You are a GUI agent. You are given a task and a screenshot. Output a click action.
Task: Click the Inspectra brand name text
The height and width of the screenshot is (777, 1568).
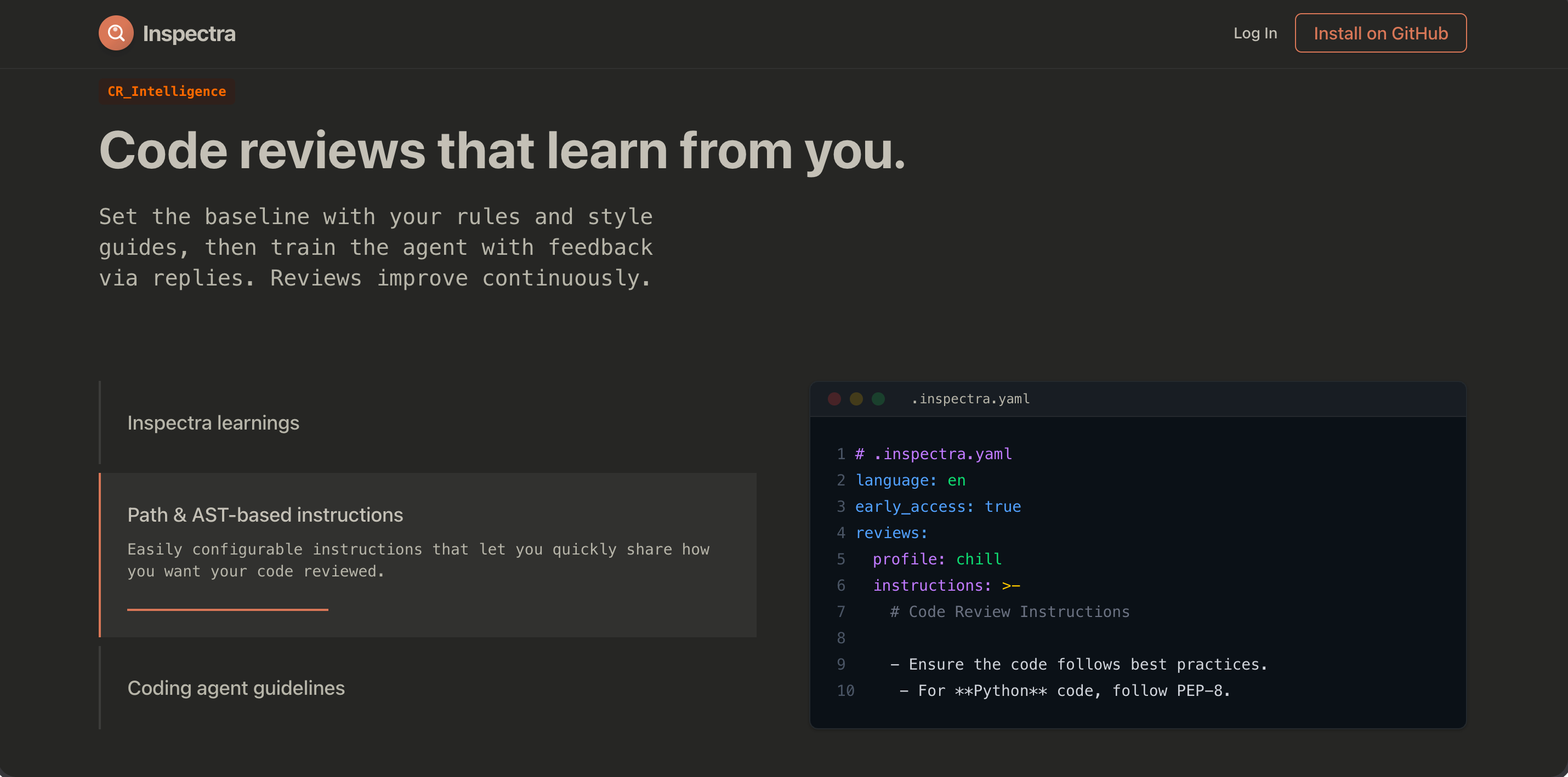pos(189,33)
